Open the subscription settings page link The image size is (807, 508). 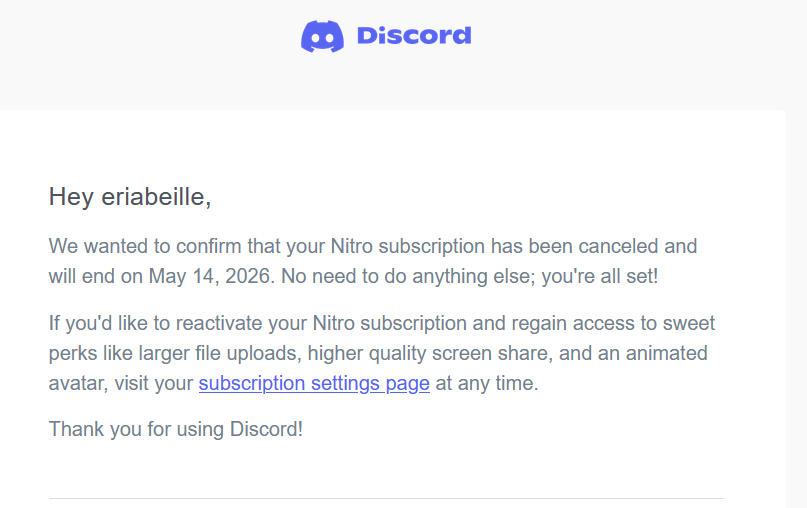[x=314, y=383]
